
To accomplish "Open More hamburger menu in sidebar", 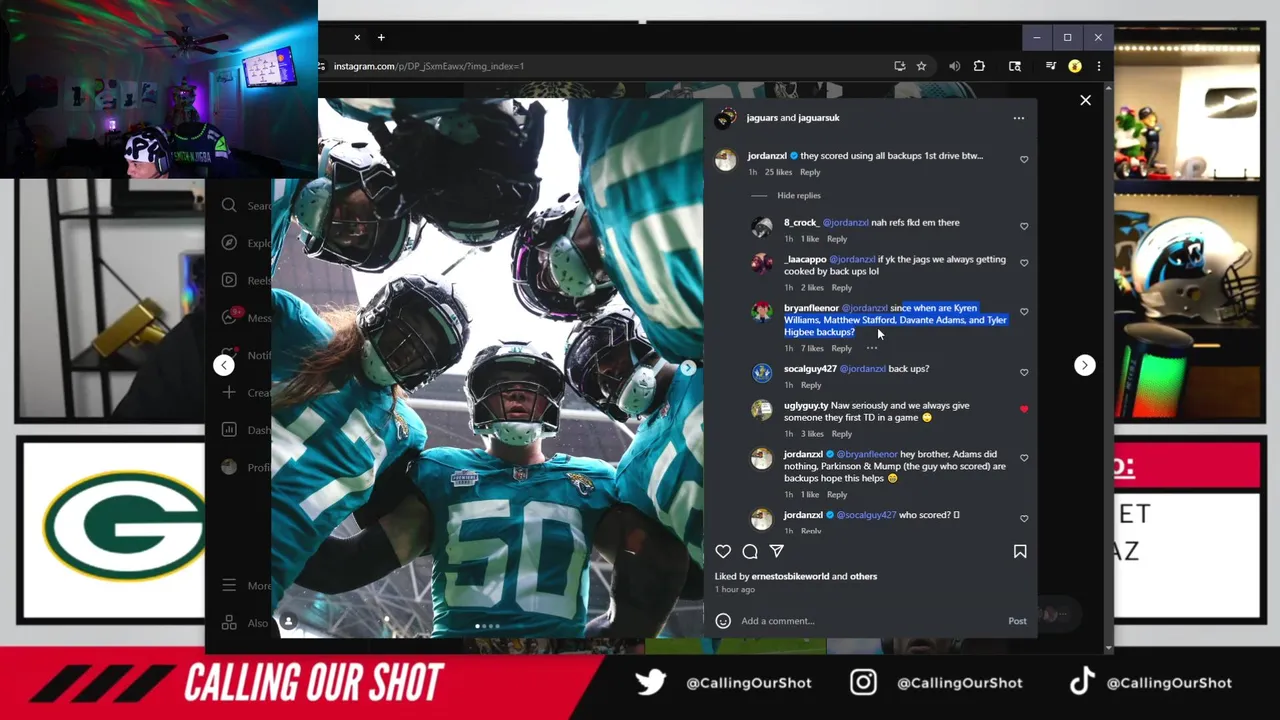I will (229, 585).
